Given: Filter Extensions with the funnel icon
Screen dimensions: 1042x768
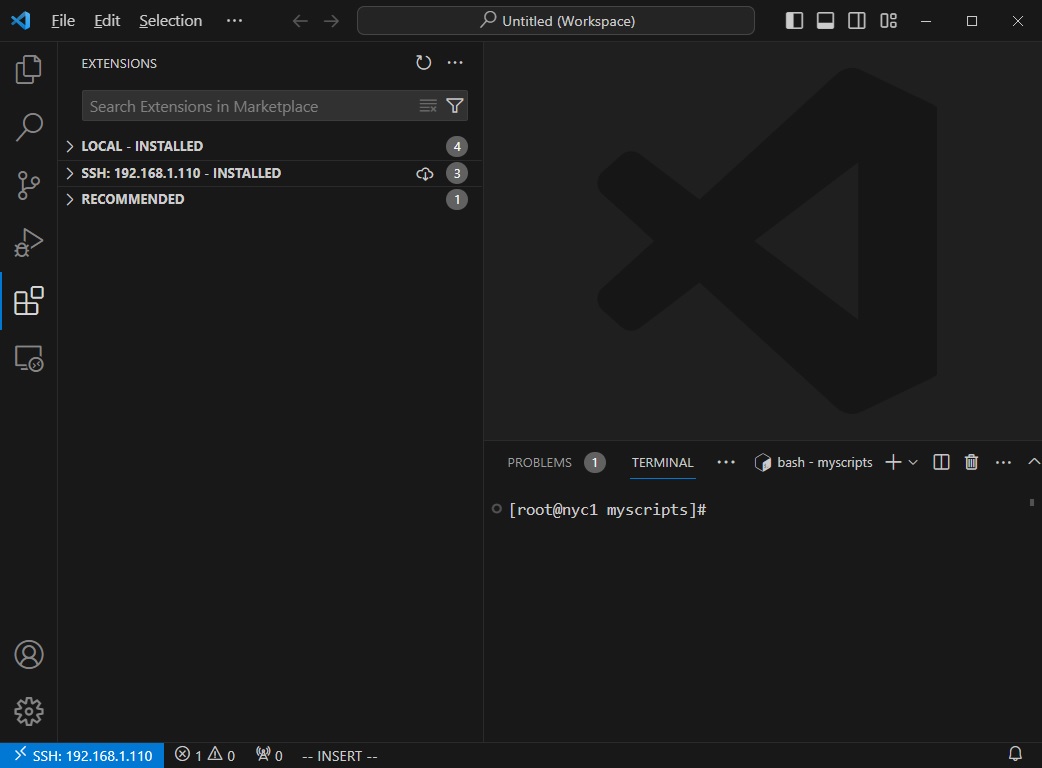Looking at the screenshot, I should [x=455, y=105].
